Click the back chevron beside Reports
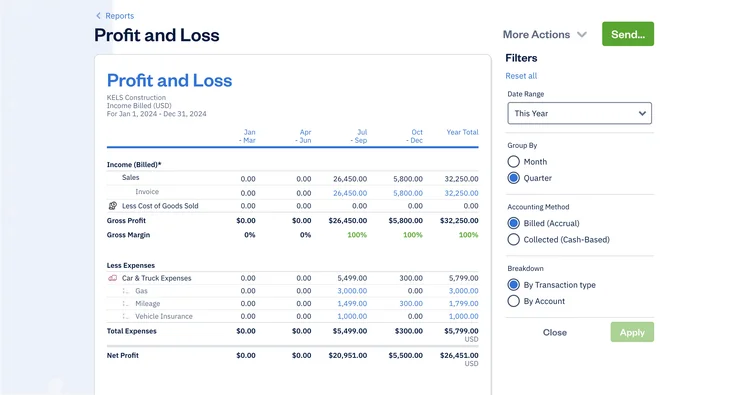 tap(98, 16)
